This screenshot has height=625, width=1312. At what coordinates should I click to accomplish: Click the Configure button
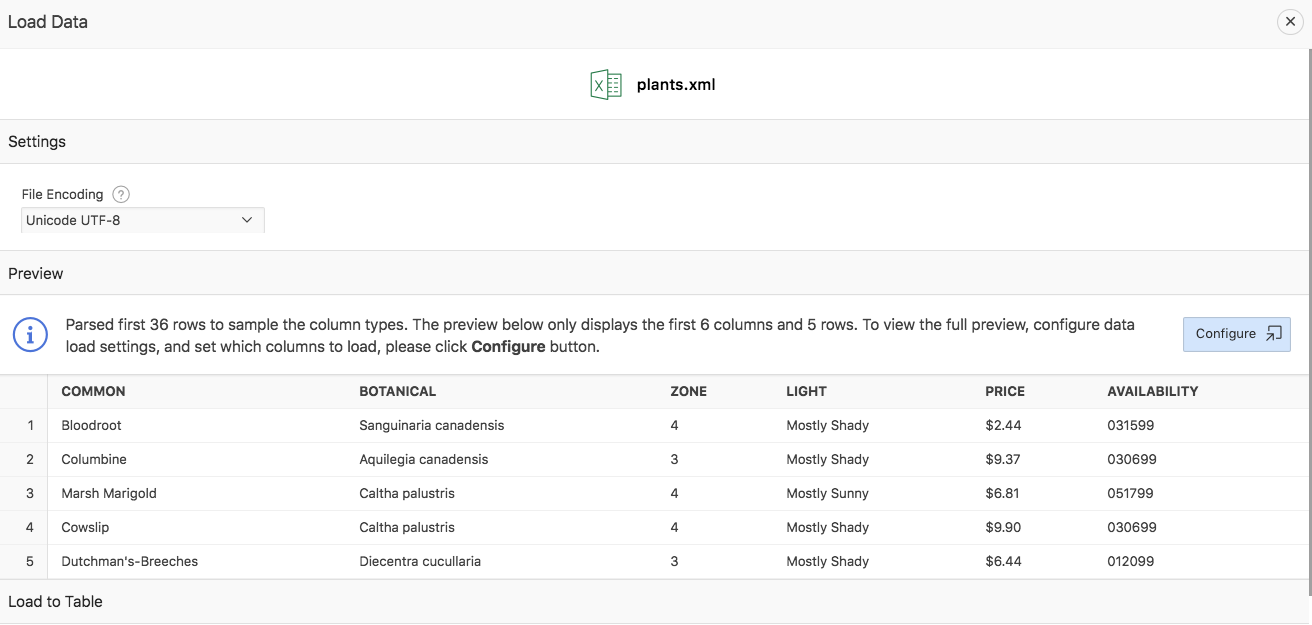point(1236,334)
